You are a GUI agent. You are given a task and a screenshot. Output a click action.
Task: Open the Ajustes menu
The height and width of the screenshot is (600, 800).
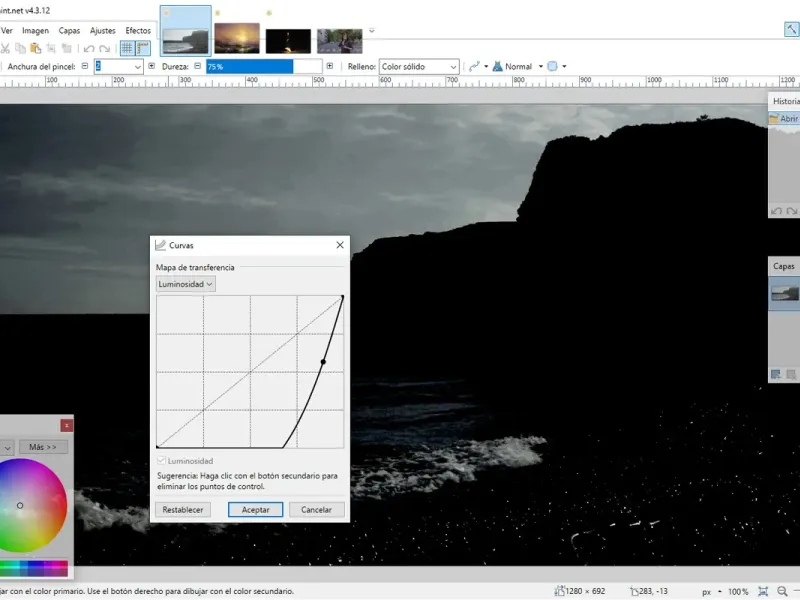[x=103, y=31]
